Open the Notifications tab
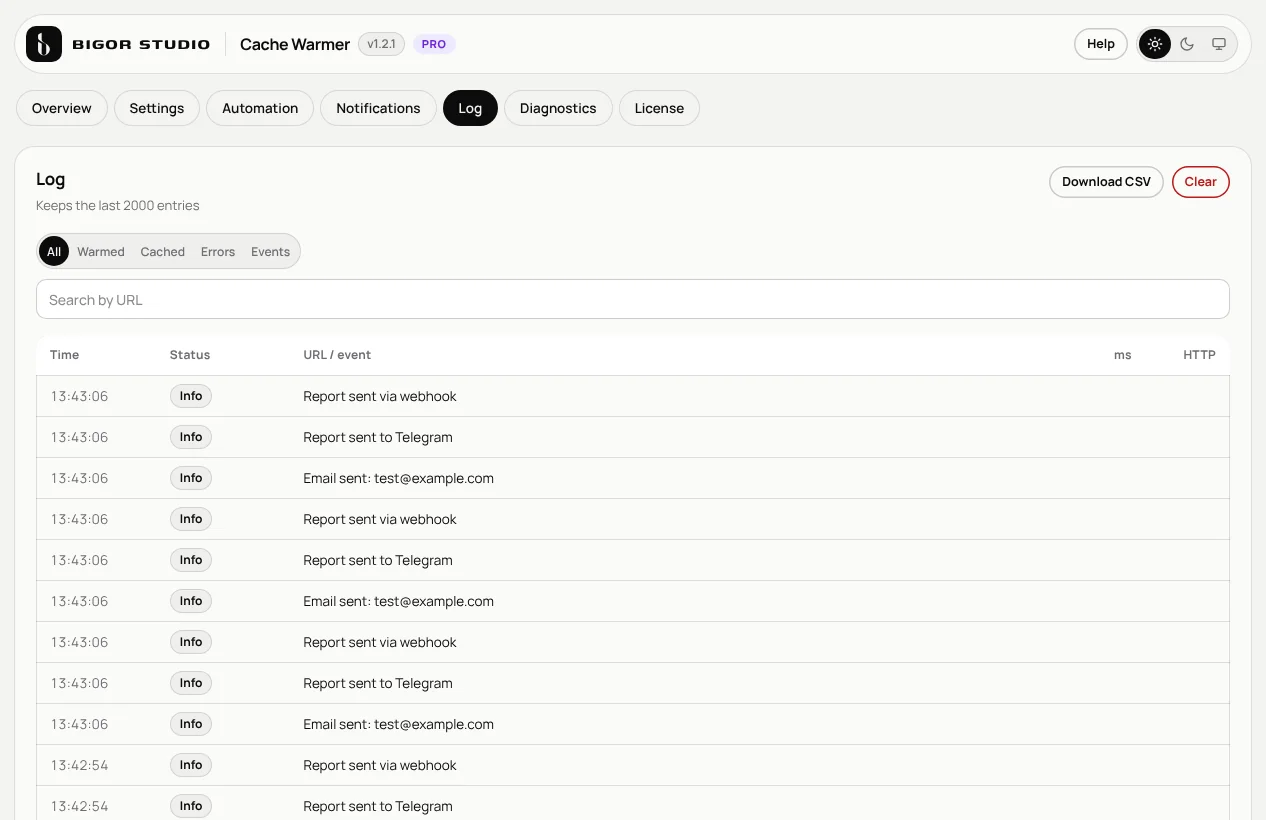 tap(378, 108)
